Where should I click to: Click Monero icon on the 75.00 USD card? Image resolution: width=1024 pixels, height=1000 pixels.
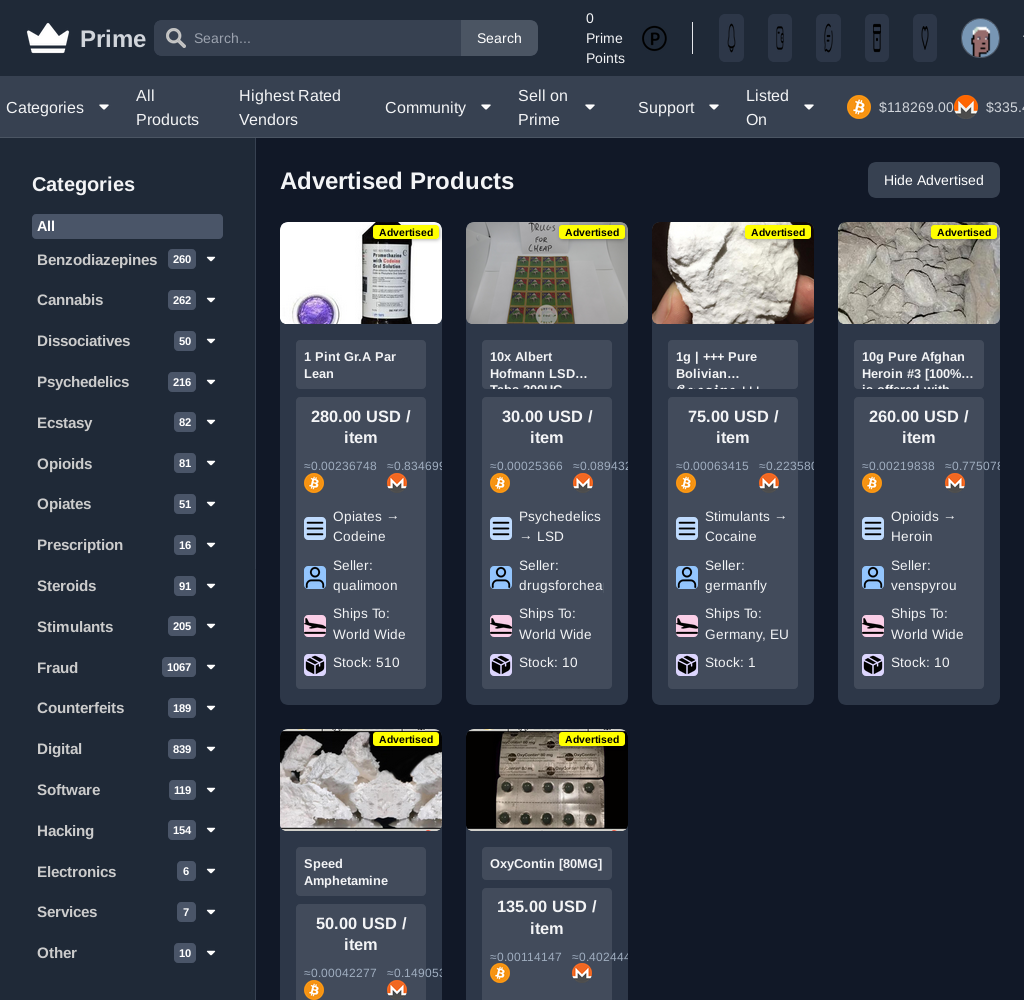point(769,483)
